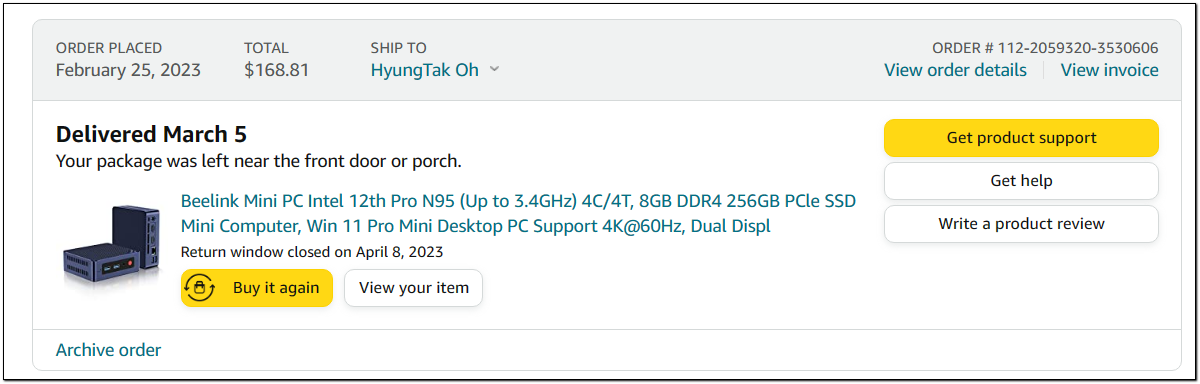This screenshot has width=1200, height=384.
Task: Click the Return window closed notice text
Action: (312, 252)
